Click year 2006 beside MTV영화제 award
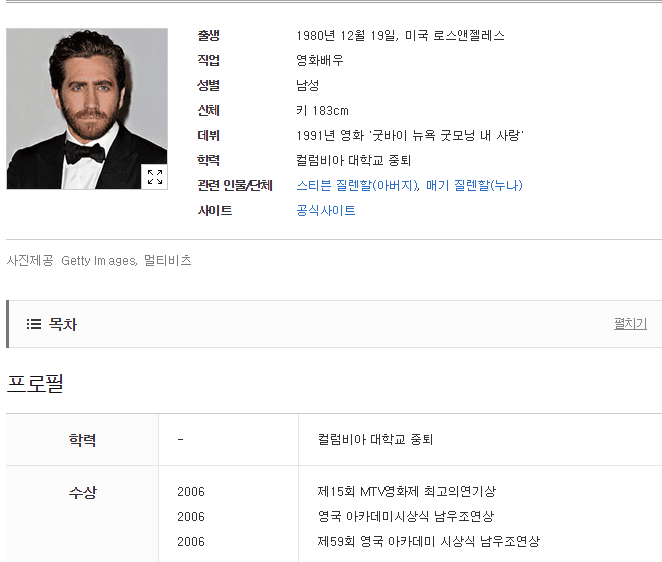662x562 pixels. pos(191,491)
